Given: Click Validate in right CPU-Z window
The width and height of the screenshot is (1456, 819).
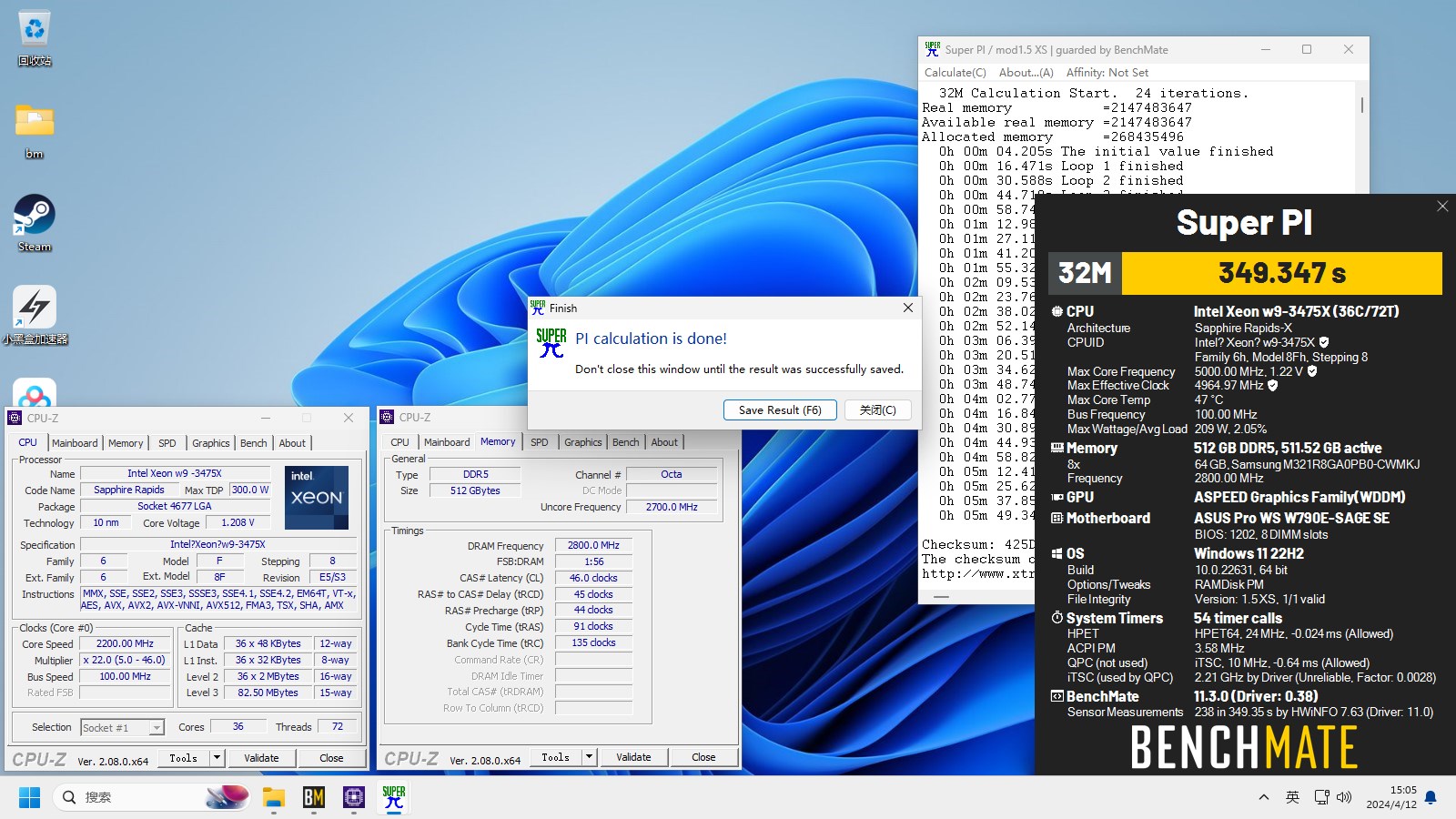Looking at the screenshot, I should [x=633, y=757].
